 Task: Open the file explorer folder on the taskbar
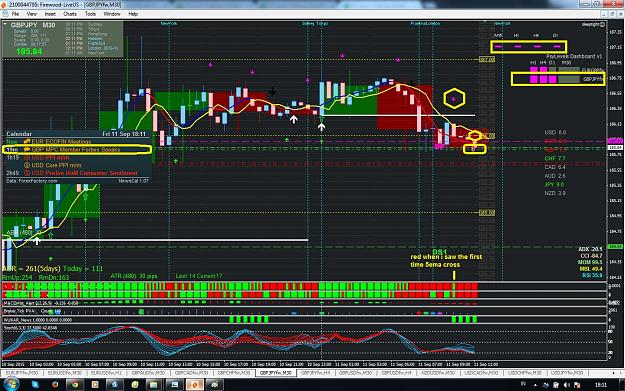pyautogui.click(x=154, y=385)
